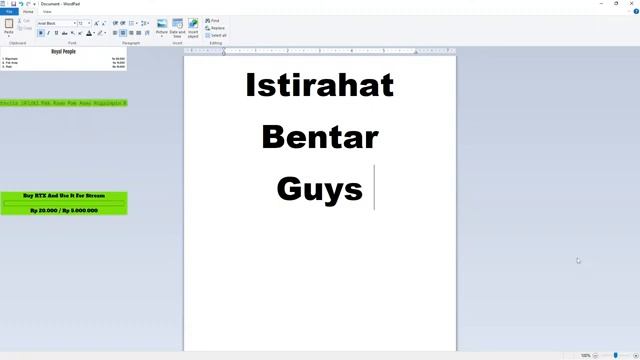Toggle Strikethrough formatting
This screenshot has width=640, height=360.
(64, 33)
